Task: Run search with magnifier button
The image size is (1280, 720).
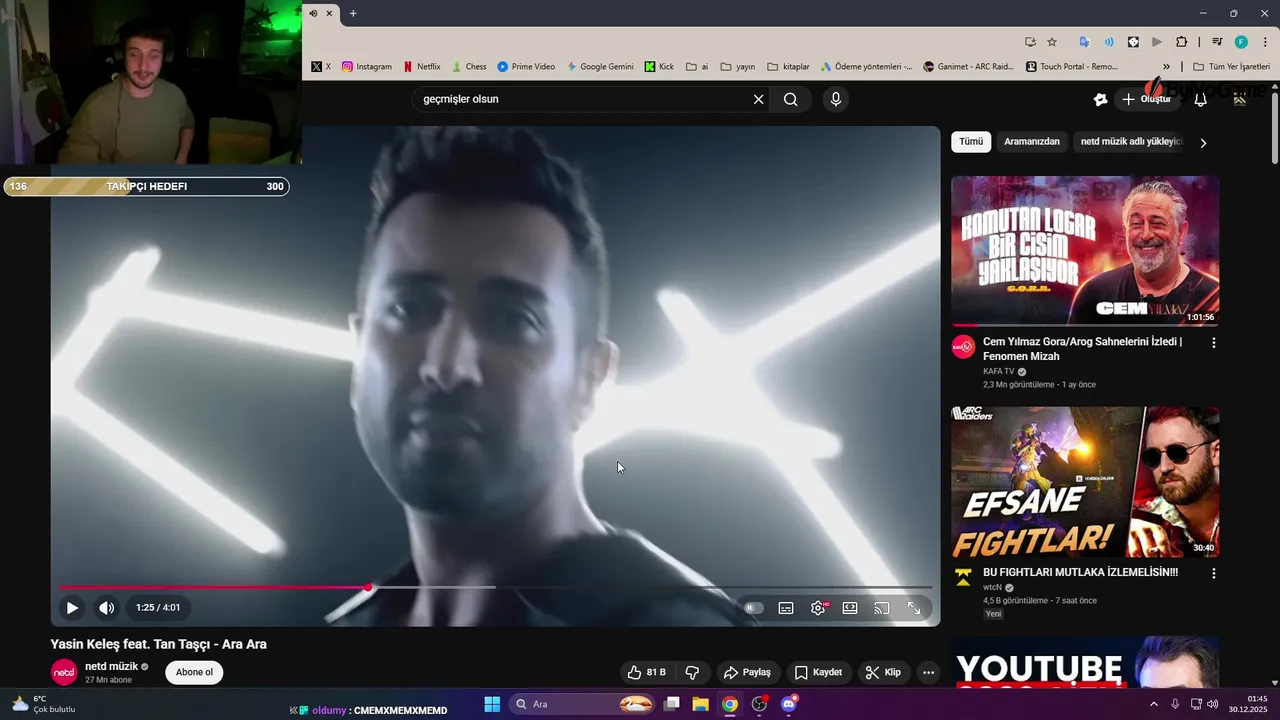Action: pyautogui.click(x=791, y=99)
